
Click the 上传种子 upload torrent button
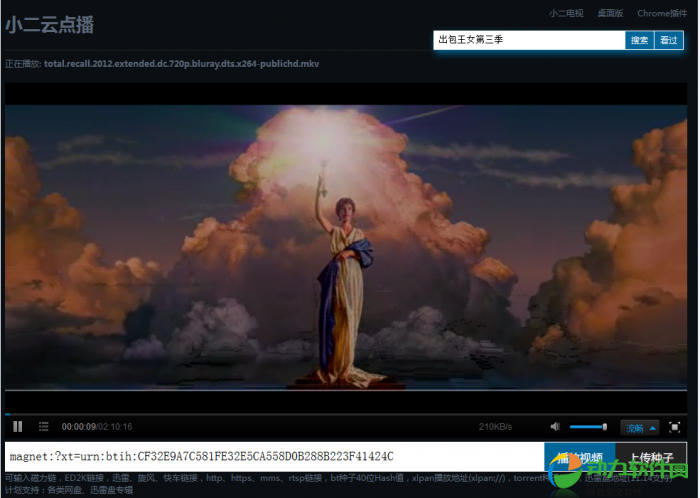point(651,457)
